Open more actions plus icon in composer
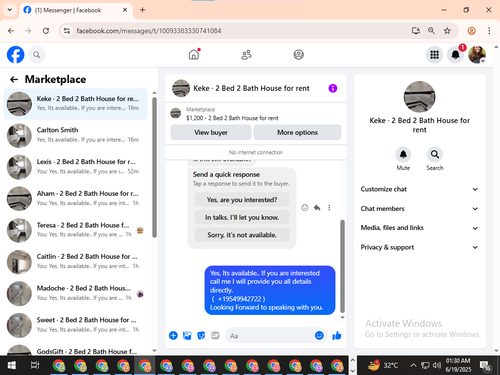This screenshot has height=375, width=500. tap(173, 335)
